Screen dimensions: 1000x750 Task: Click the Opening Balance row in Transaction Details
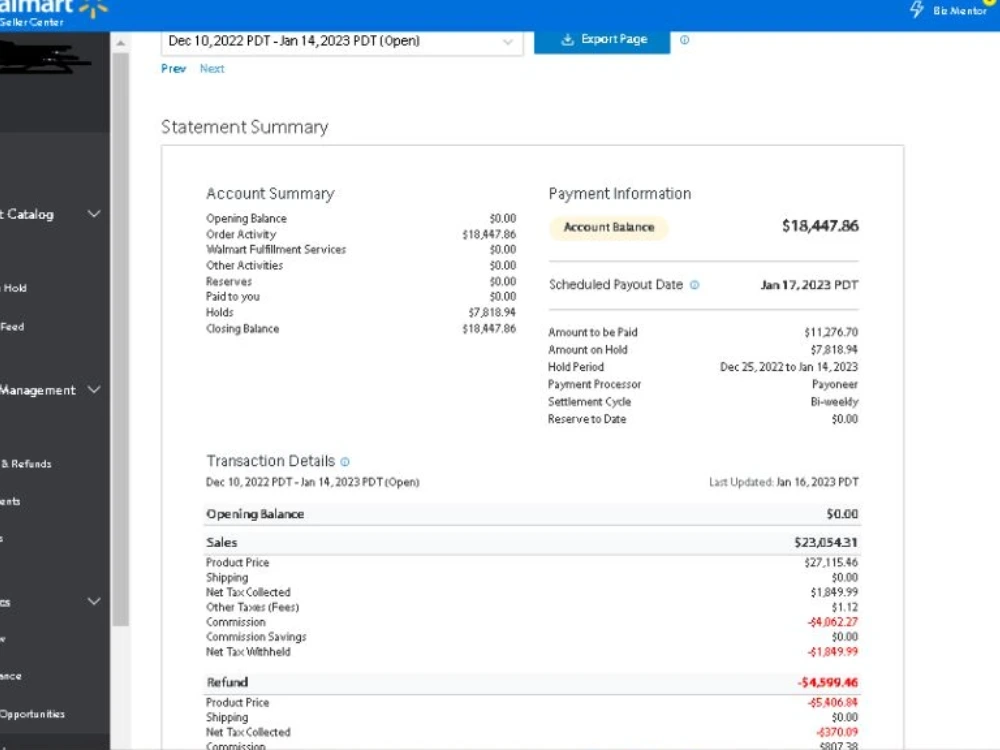pyautogui.click(x=532, y=514)
